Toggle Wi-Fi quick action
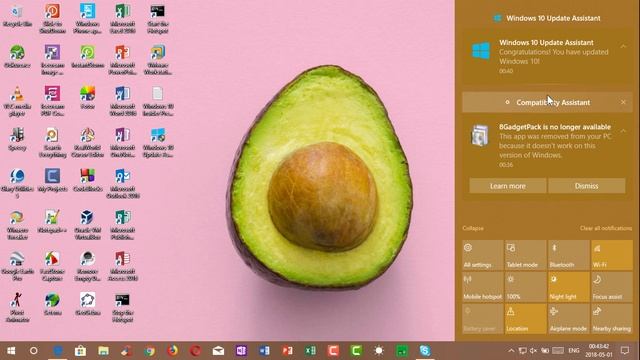640x360 pixels. [x=612, y=255]
